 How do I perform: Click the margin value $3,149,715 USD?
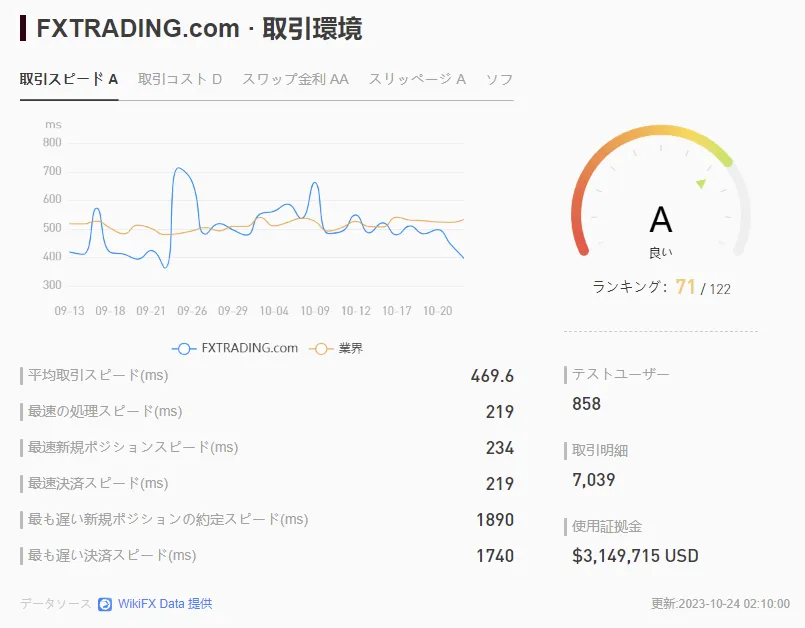point(635,556)
